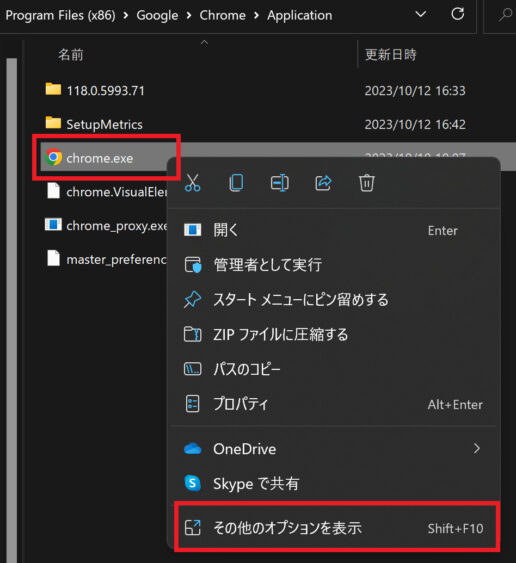516x563 pixels.
Task: Click the left pane vertical scrollbar
Action: [12, 309]
